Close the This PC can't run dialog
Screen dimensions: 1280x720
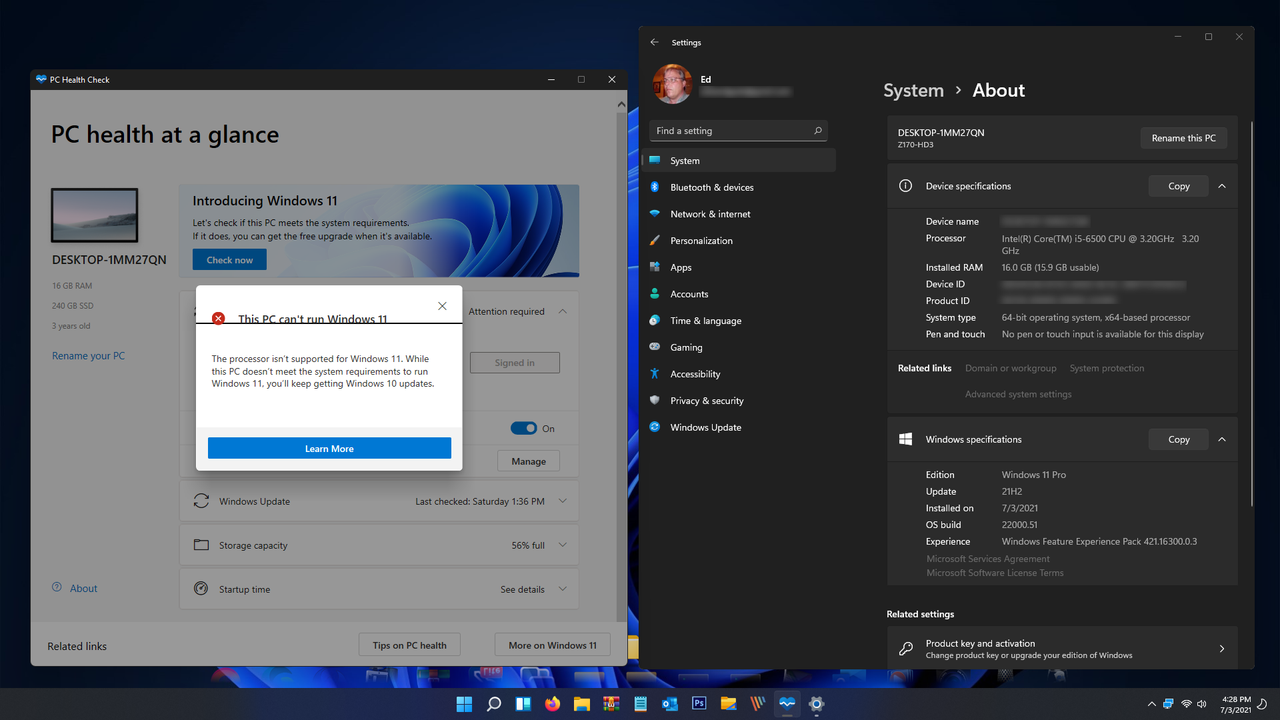(x=442, y=306)
